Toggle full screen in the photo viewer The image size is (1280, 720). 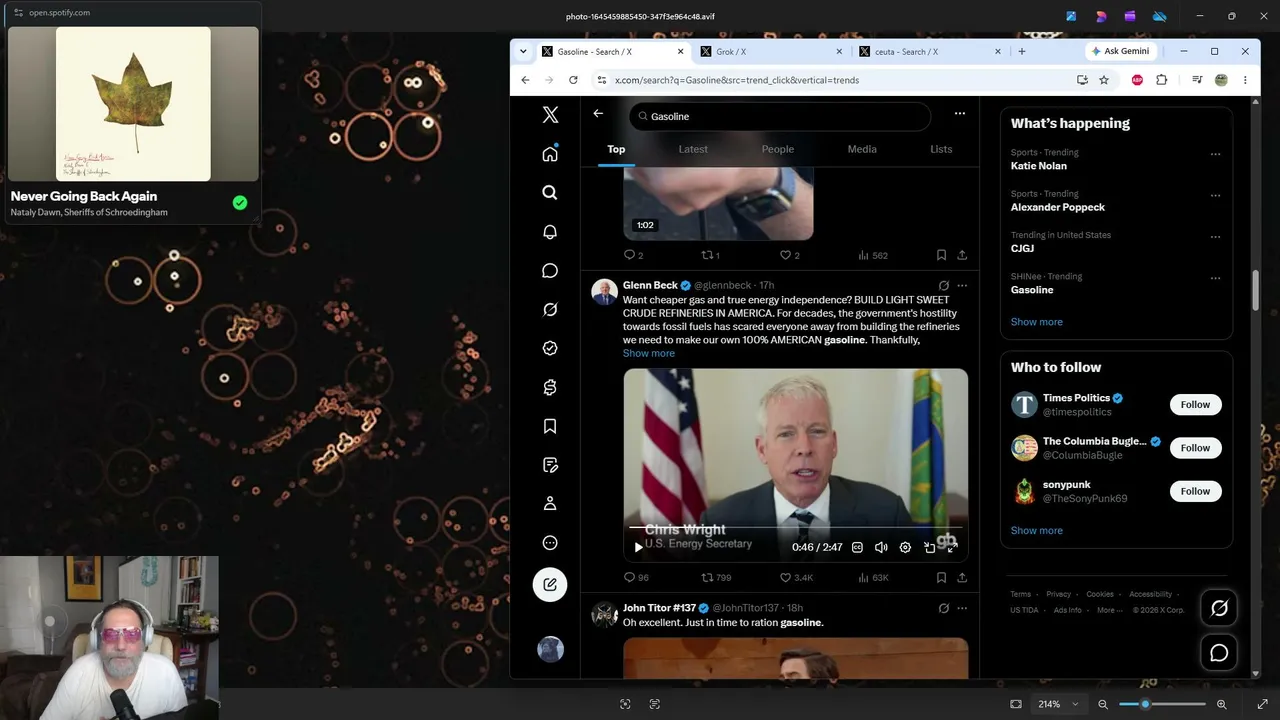1262,704
